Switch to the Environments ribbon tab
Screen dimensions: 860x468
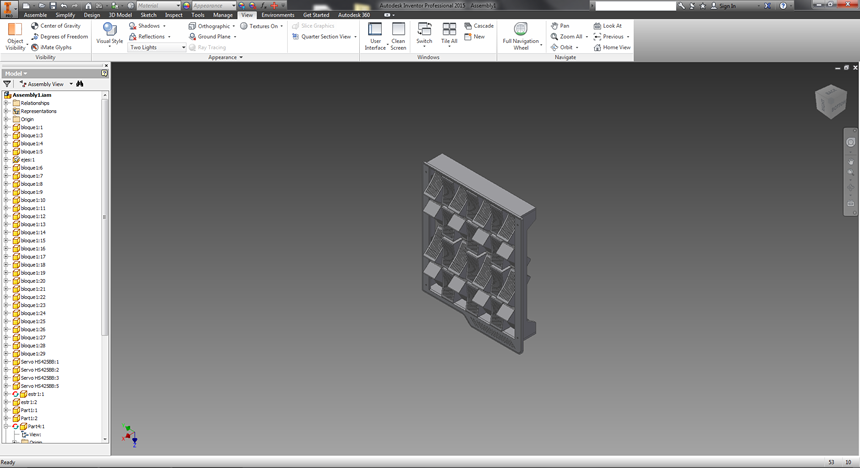[x=278, y=15]
